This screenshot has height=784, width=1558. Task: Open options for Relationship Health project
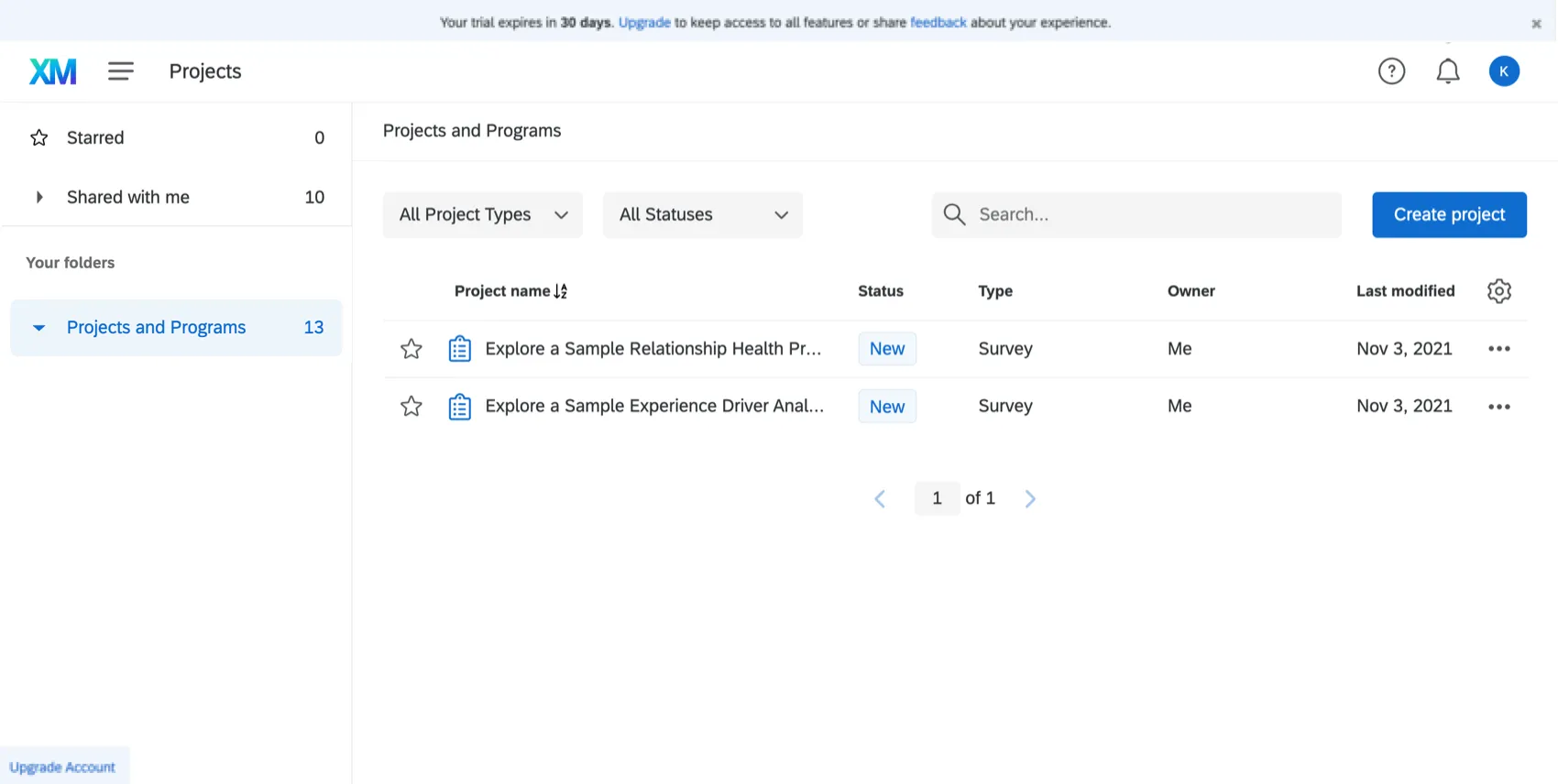click(x=1498, y=349)
